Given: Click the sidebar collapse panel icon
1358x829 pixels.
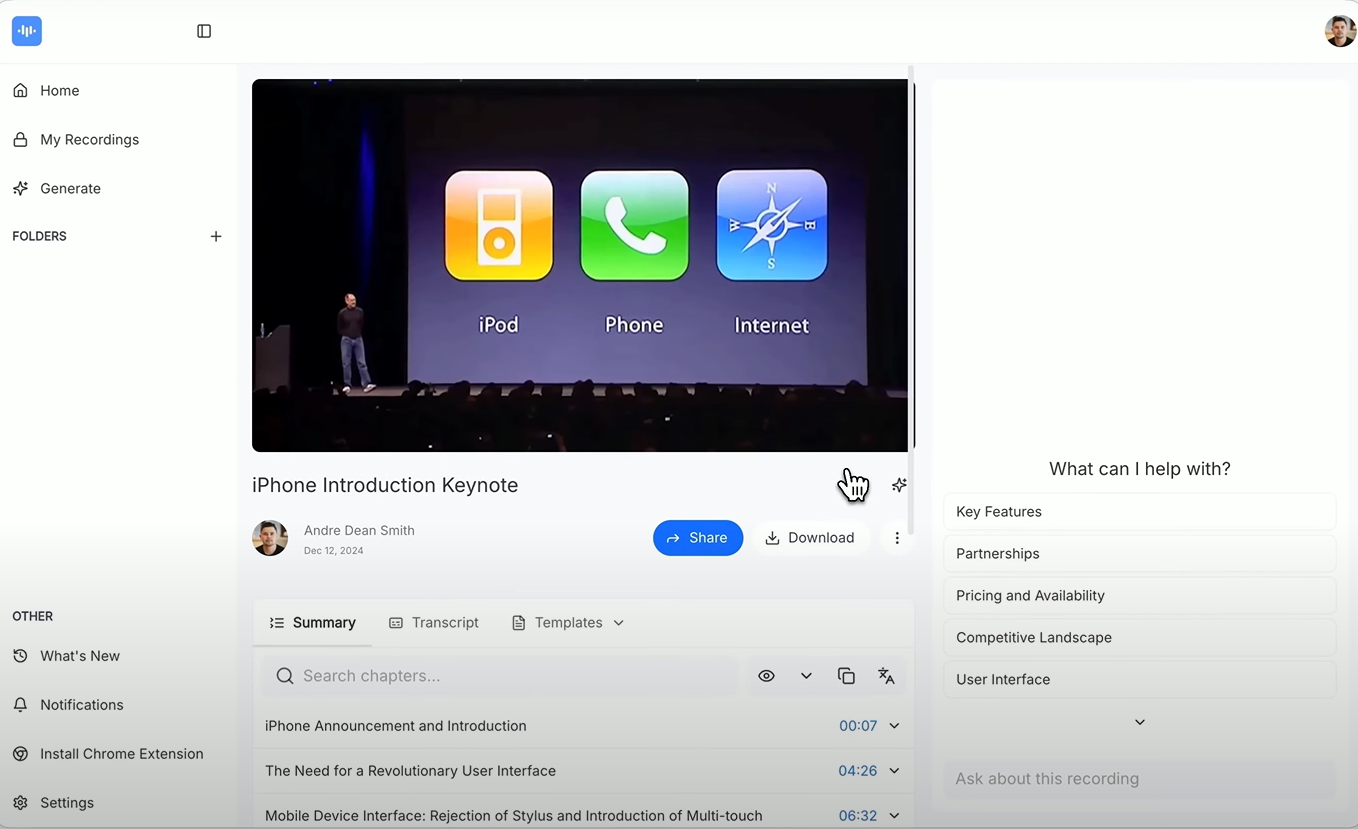Looking at the screenshot, I should tap(204, 31).
